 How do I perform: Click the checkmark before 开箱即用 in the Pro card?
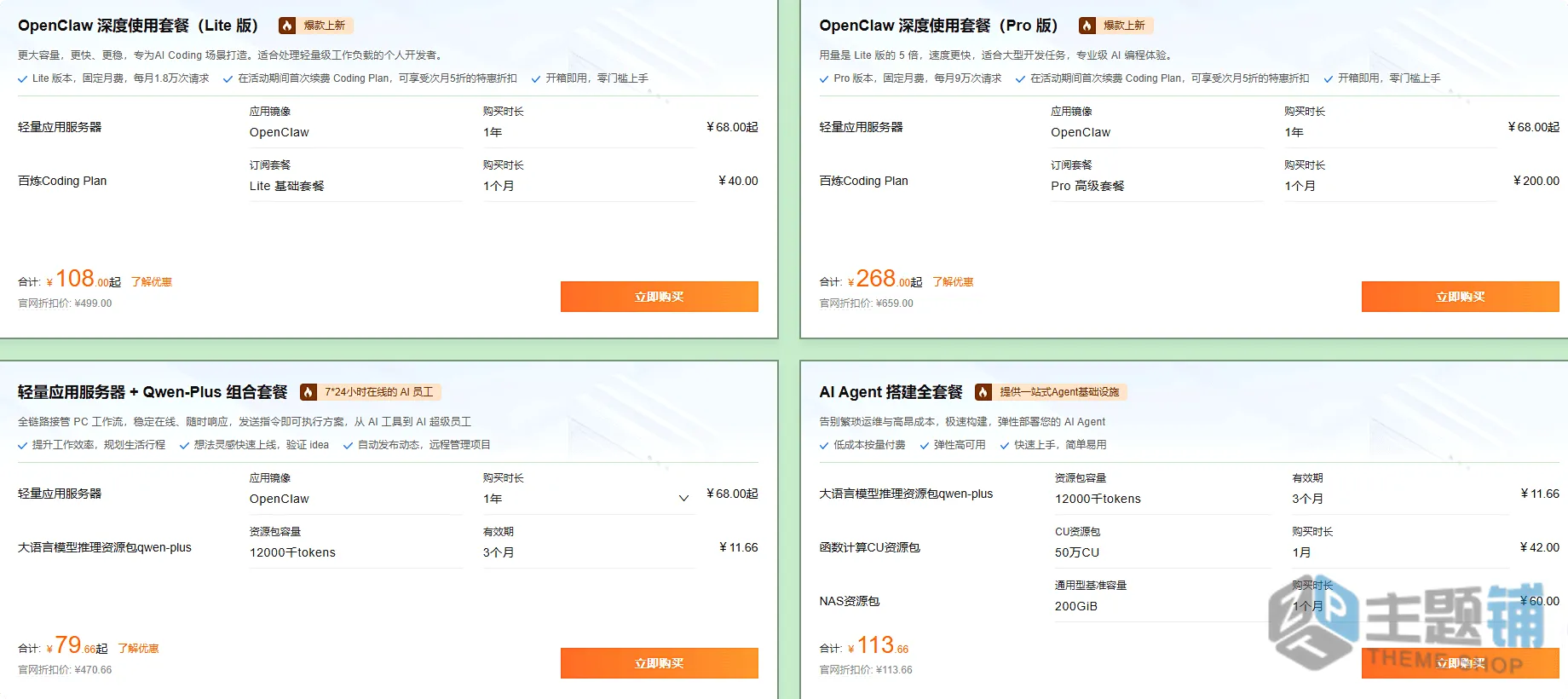(x=1329, y=79)
